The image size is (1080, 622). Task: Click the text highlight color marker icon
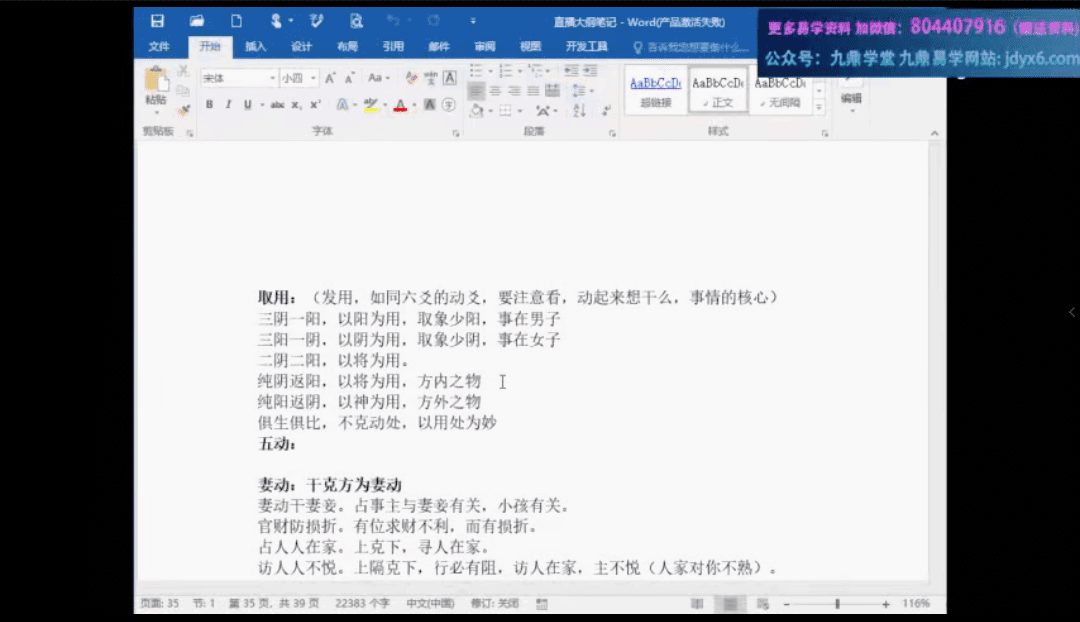tap(371, 105)
